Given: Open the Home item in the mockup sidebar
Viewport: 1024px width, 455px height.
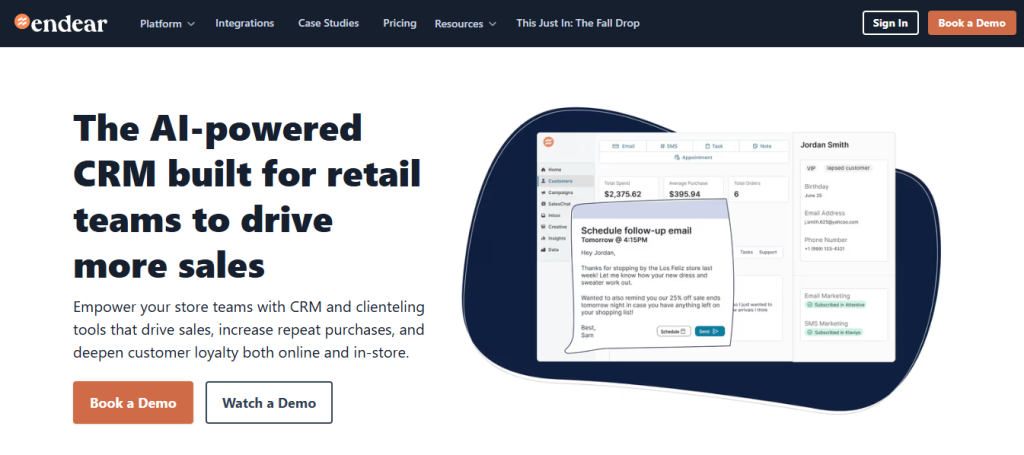Looking at the screenshot, I should pyautogui.click(x=554, y=170).
